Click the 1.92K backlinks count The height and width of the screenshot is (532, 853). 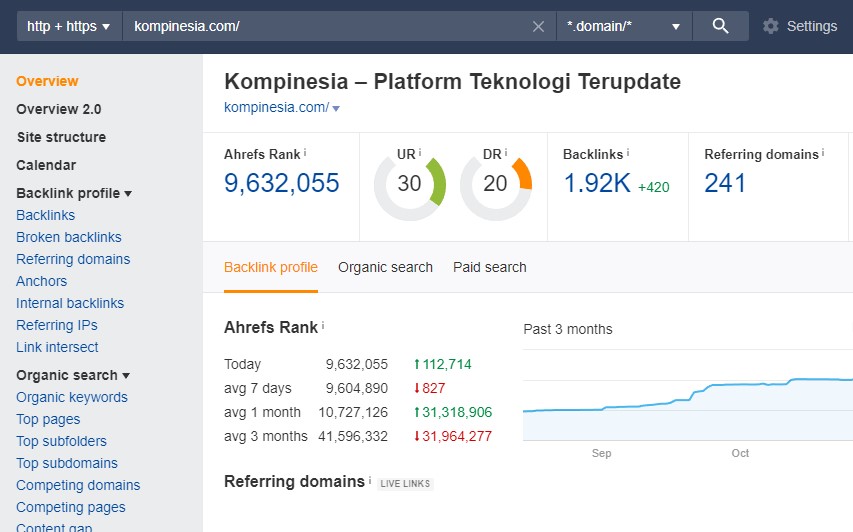[x=596, y=183]
